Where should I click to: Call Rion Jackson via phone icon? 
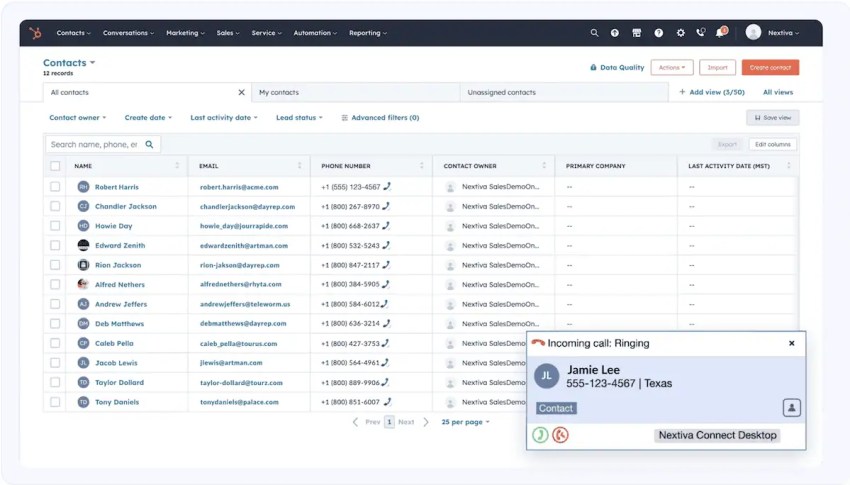(x=386, y=264)
